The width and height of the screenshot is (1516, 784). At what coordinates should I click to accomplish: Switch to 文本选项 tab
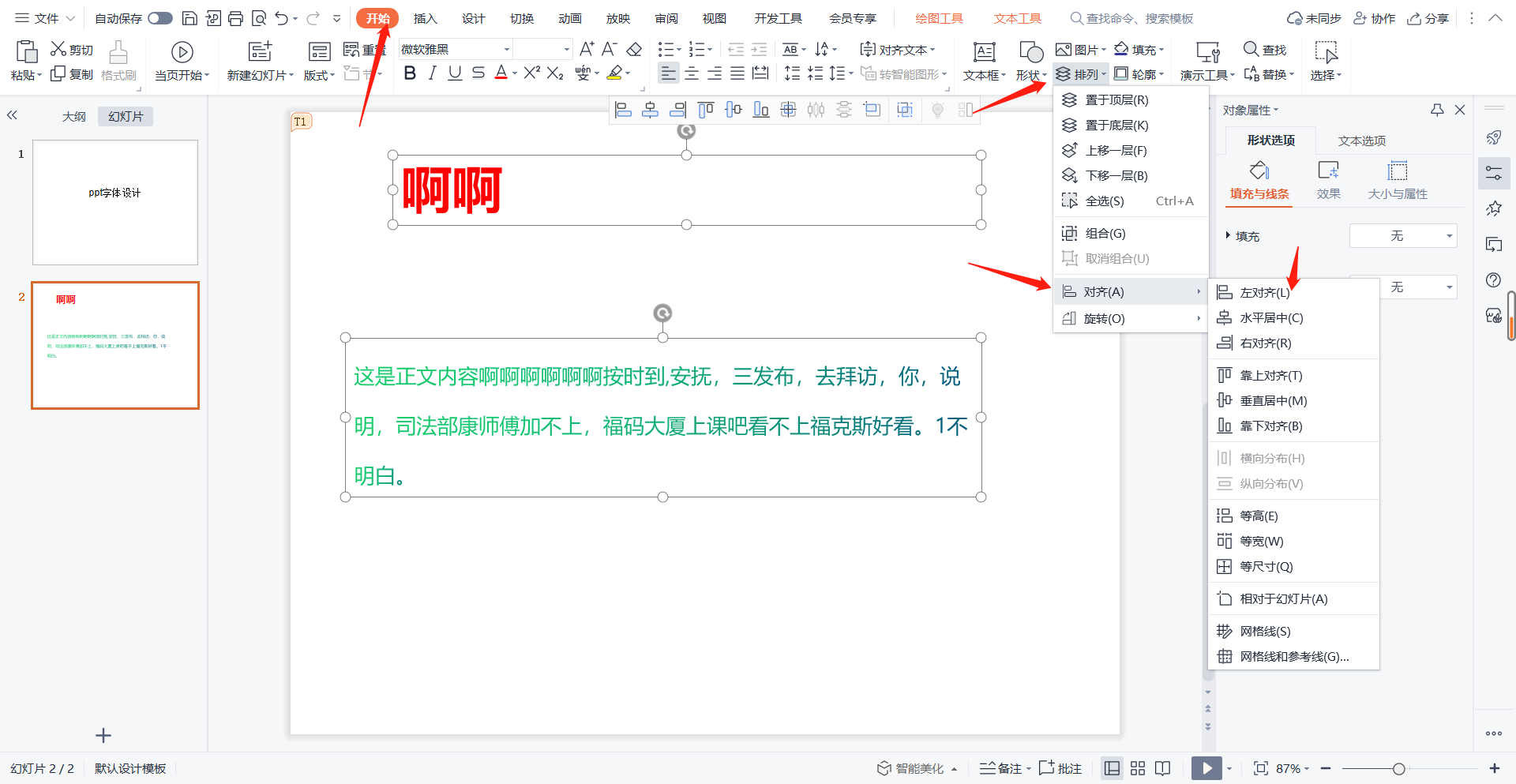1362,141
